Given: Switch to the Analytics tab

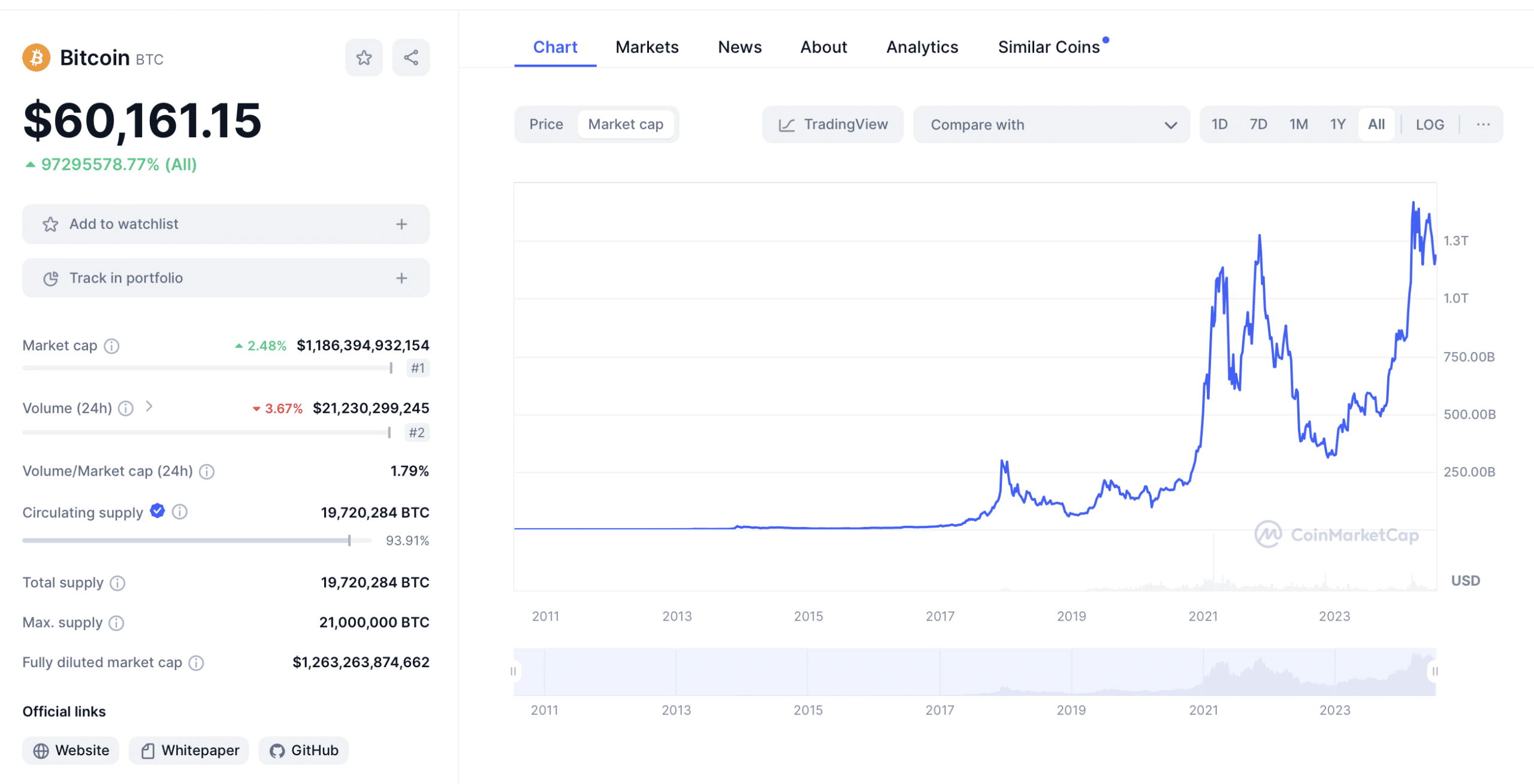Looking at the screenshot, I should 920,46.
